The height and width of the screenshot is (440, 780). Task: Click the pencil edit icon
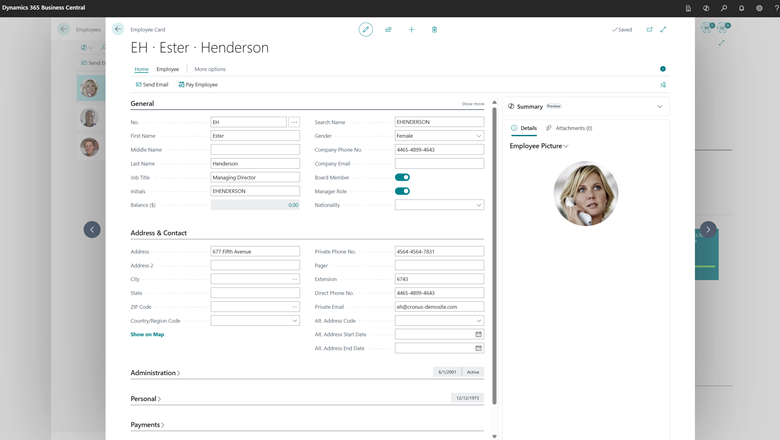tap(366, 29)
